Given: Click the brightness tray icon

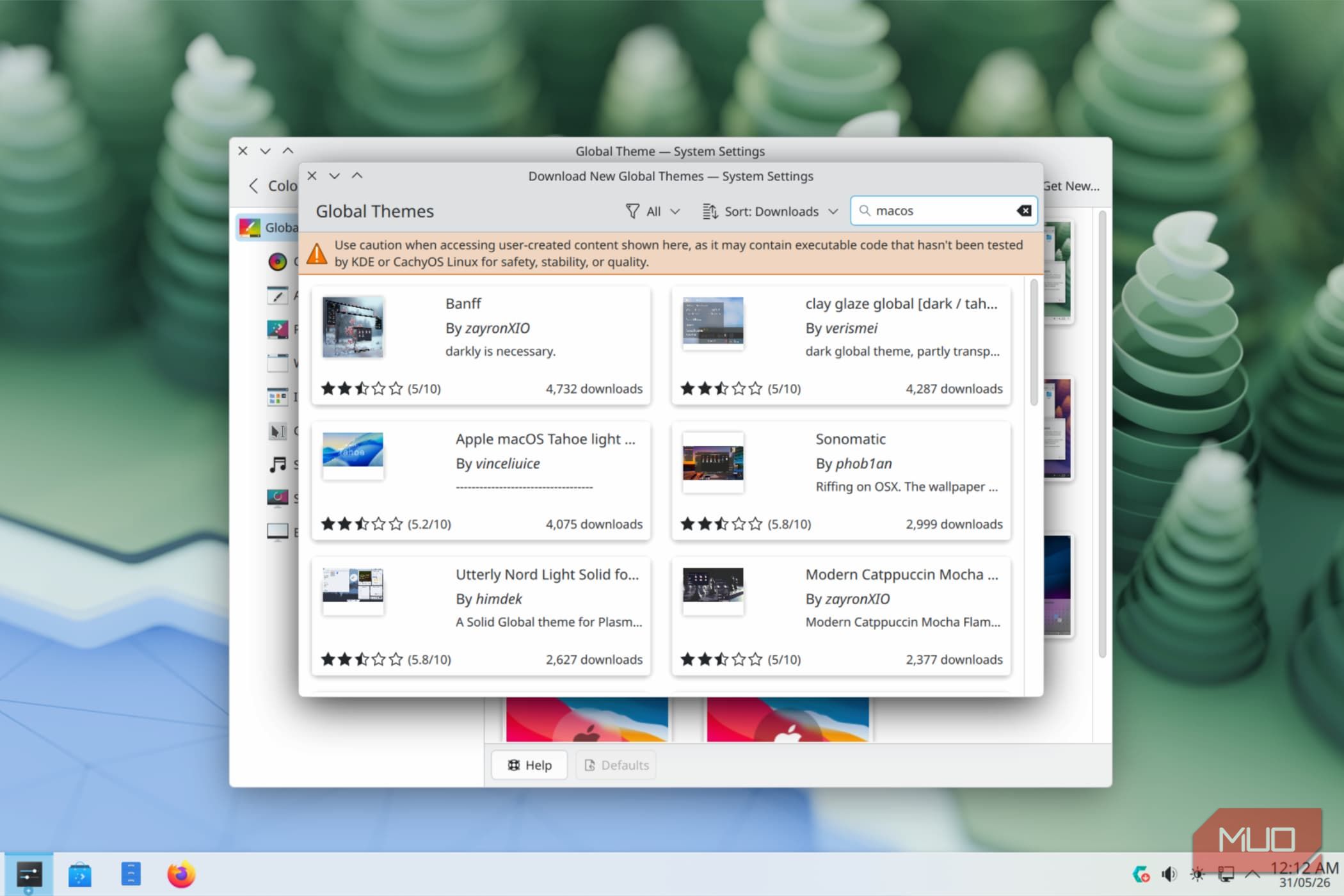Looking at the screenshot, I should pyautogui.click(x=1197, y=874).
